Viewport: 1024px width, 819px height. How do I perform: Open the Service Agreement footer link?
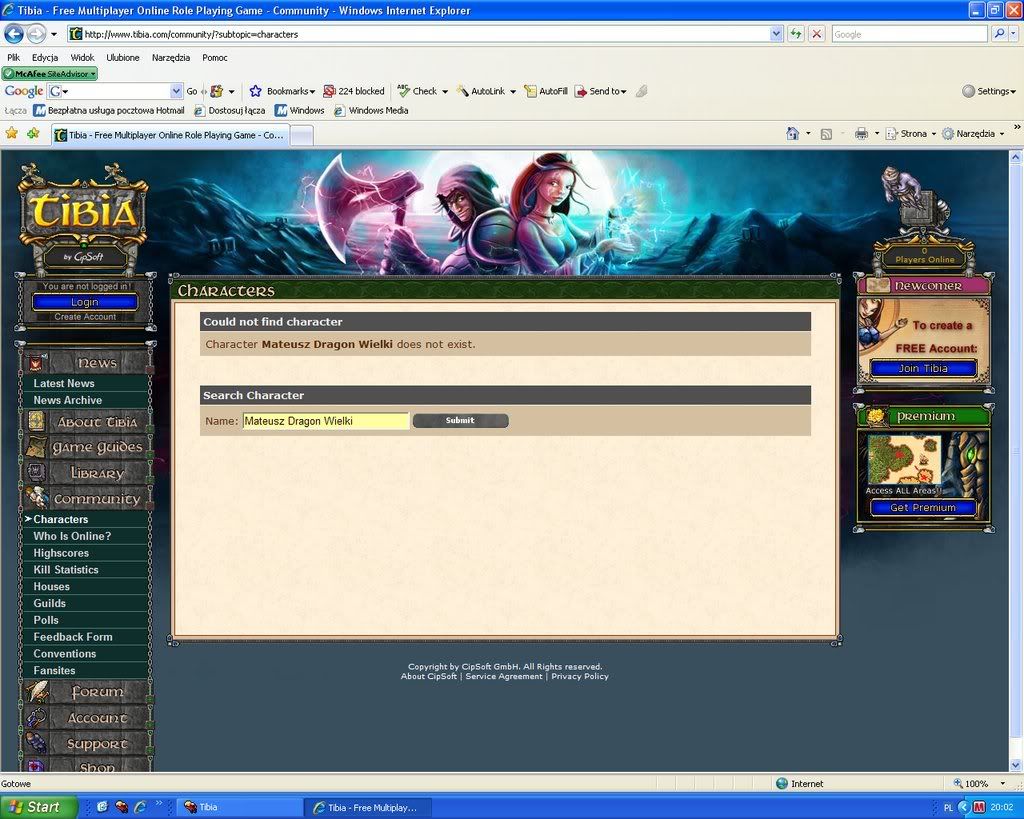click(504, 677)
